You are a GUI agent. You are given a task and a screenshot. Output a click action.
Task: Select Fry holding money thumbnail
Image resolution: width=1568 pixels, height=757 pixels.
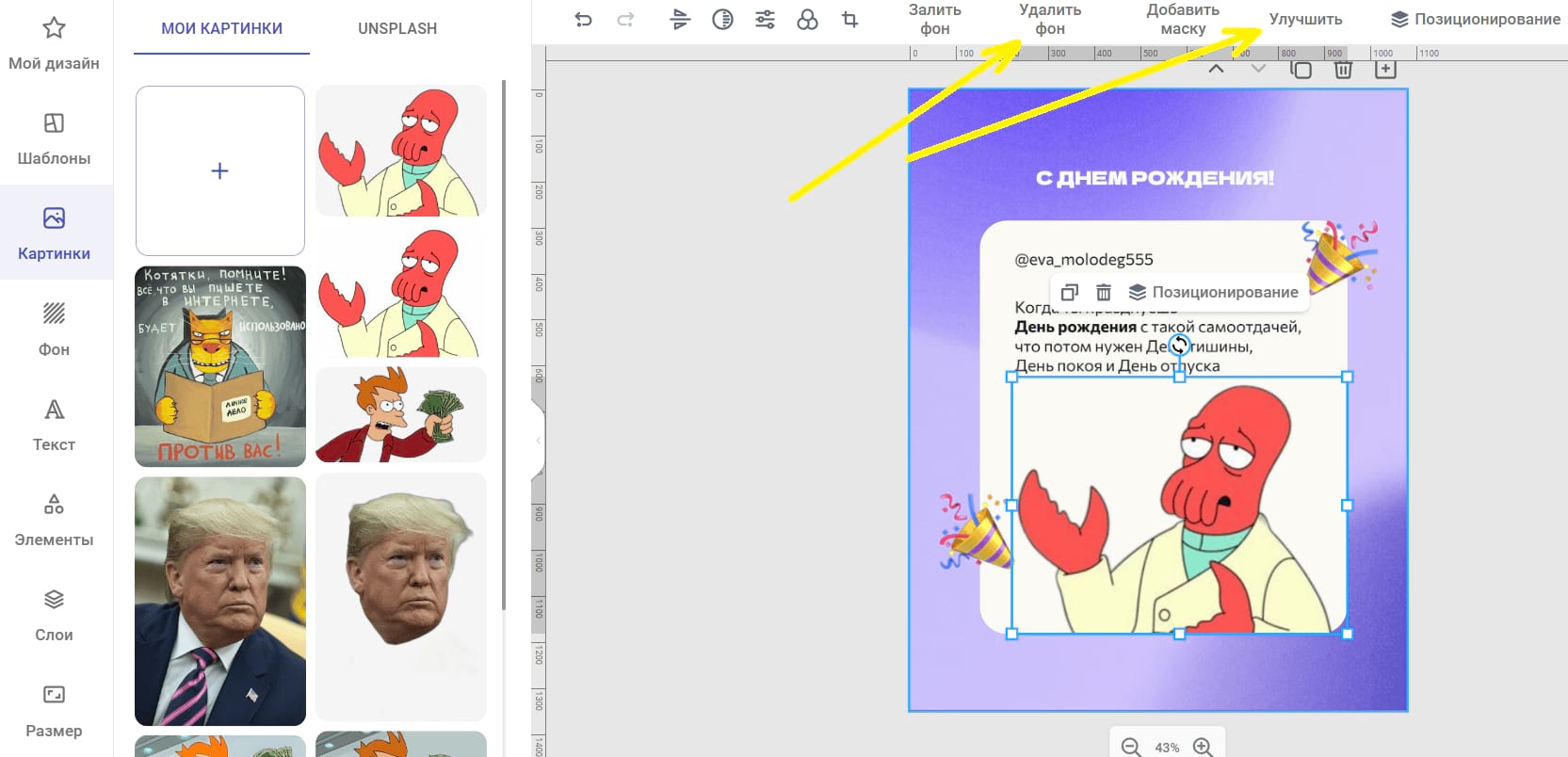click(x=401, y=414)
